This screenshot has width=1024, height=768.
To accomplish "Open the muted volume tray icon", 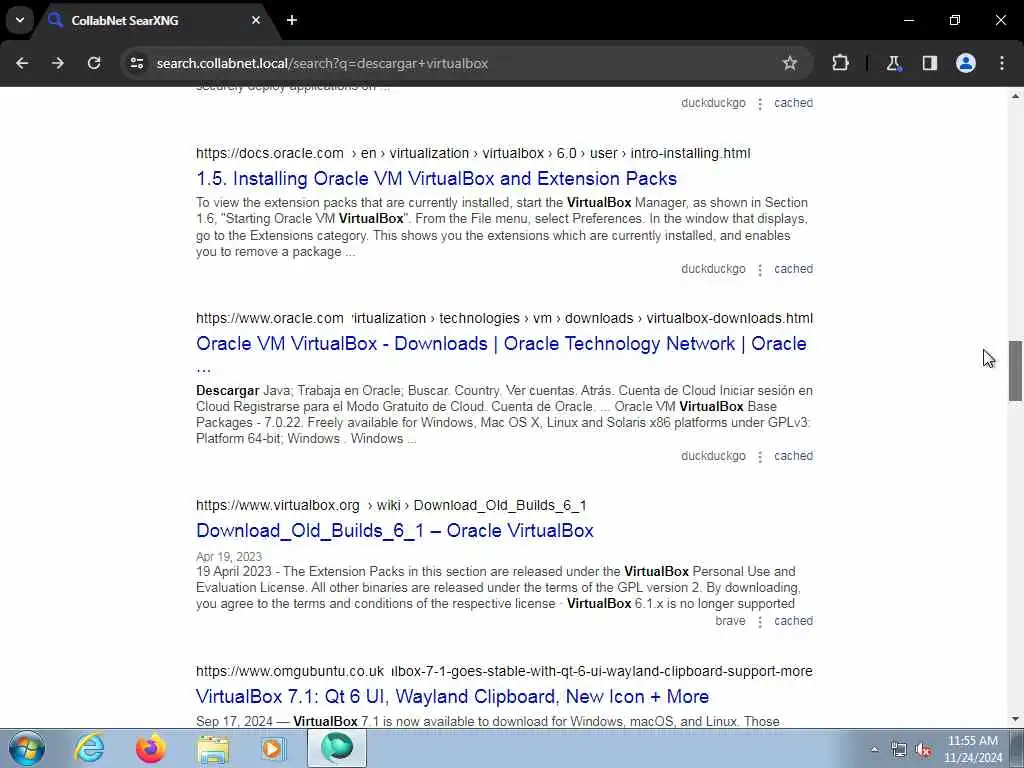I will click(923, 750).
